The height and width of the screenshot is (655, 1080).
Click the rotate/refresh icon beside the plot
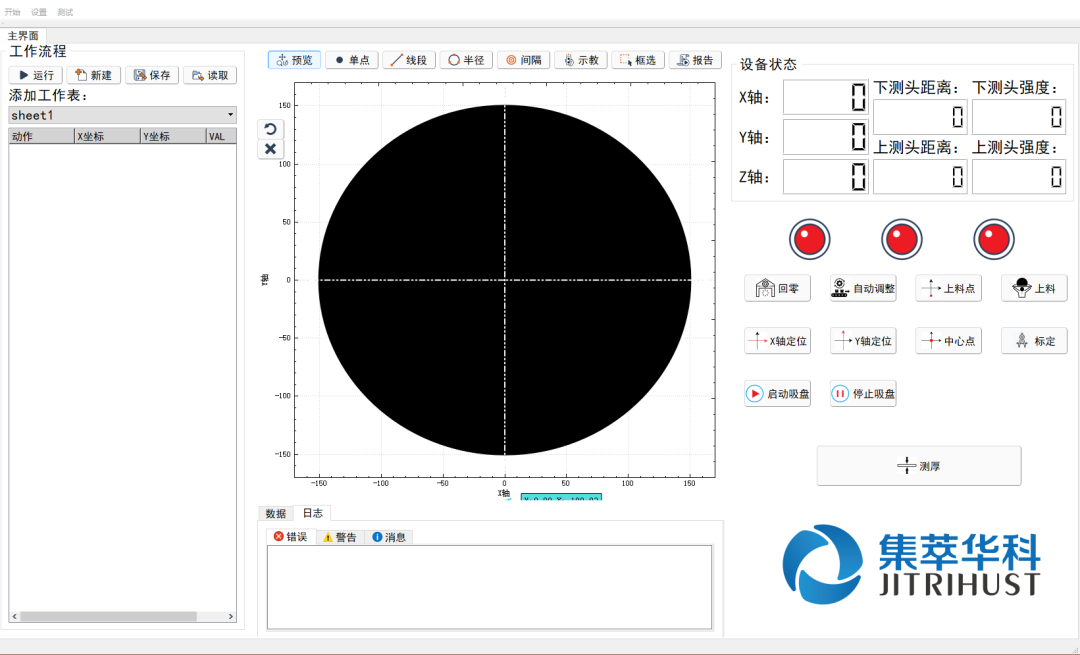[270, 129]
